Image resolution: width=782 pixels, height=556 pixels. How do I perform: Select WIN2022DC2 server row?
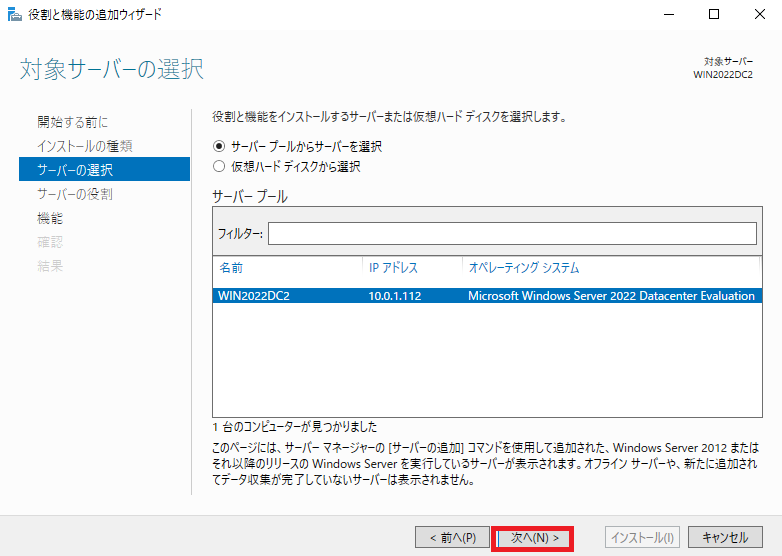pyautogui.click(x=487, y=295)
